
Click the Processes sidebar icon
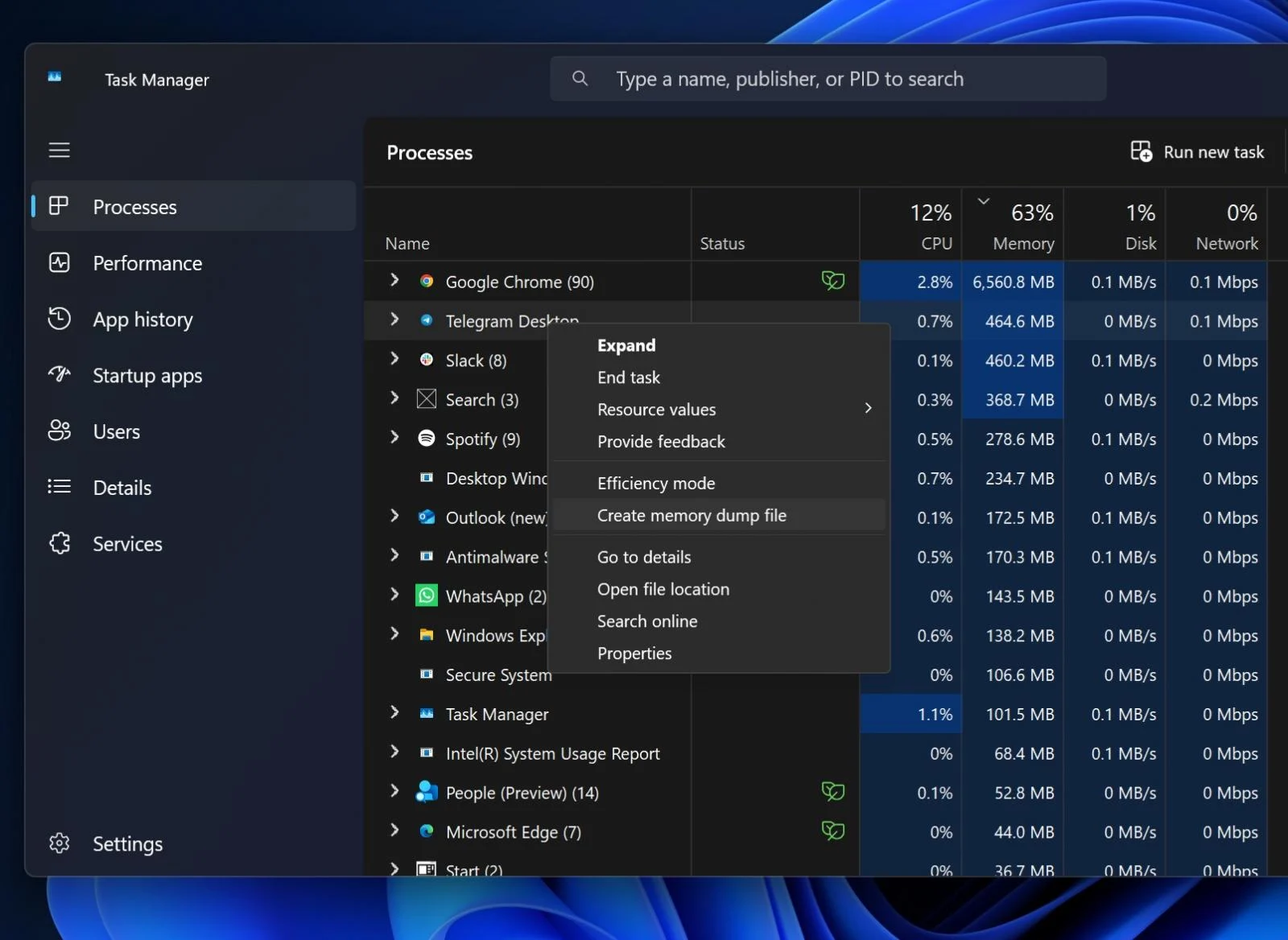pyautogui.click(x=59, y=206)
